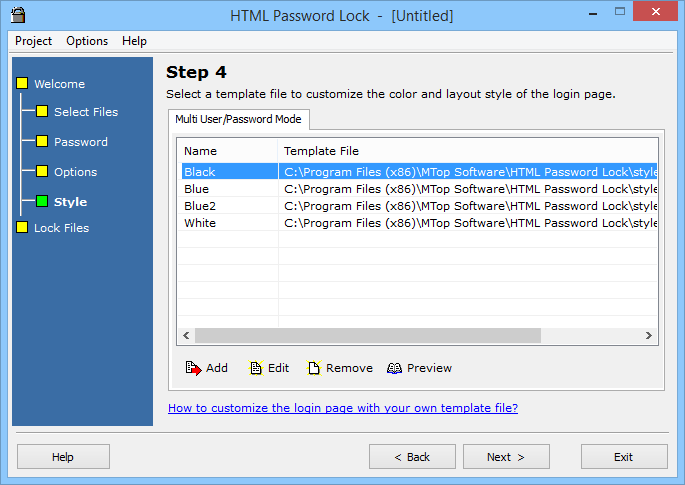Click the Edit template icon
Screen dimensions: 685x485
[x=256, y=368]
